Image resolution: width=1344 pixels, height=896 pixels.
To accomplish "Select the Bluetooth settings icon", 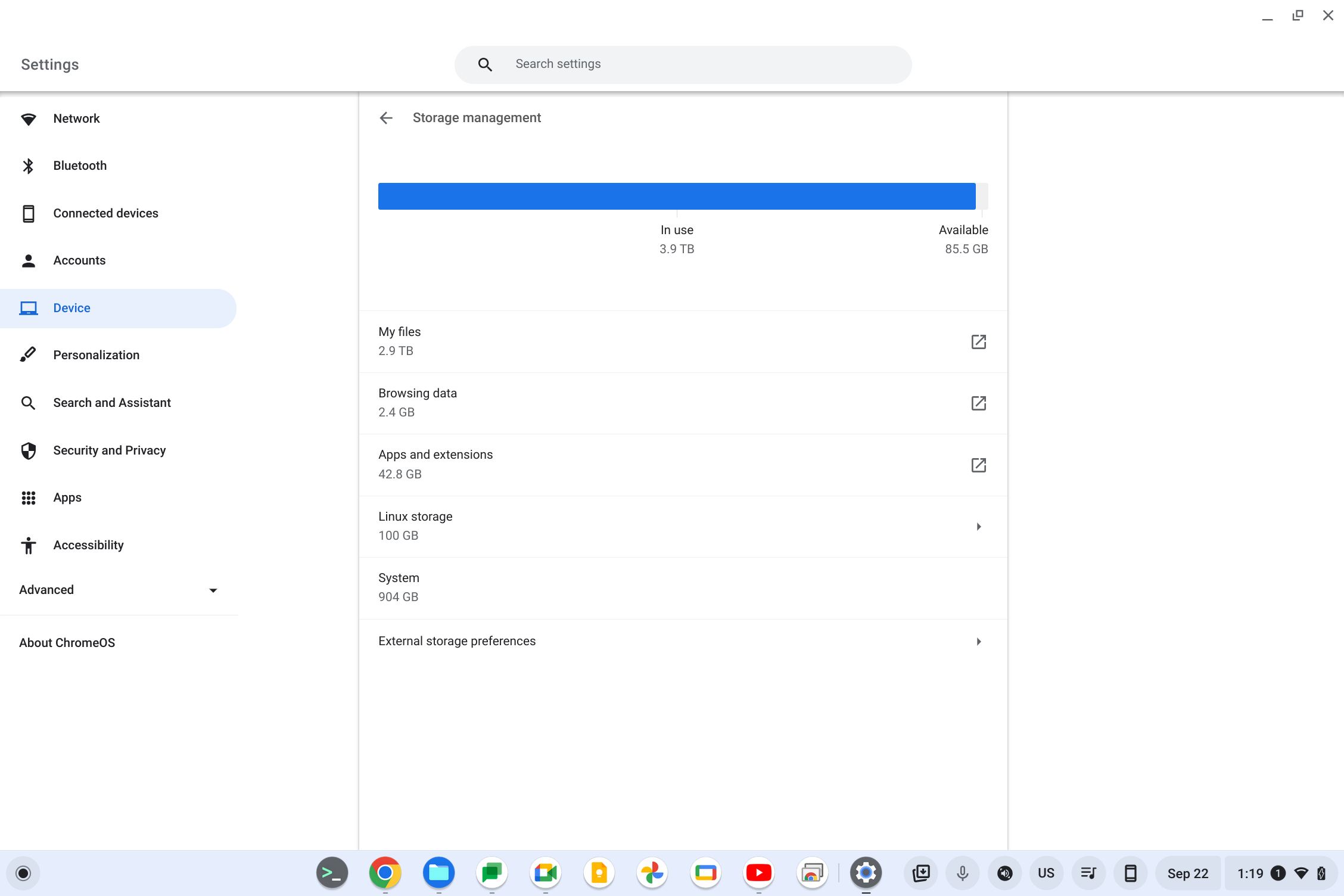I will point(28,165).
